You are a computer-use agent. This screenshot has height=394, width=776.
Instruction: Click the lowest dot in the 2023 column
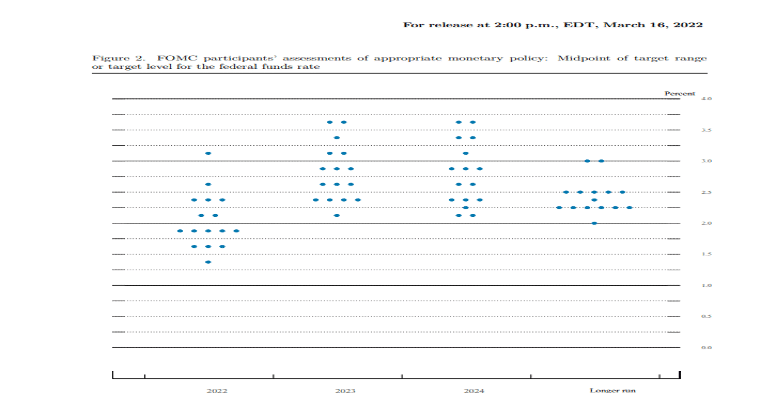click(x=337, y=215)
